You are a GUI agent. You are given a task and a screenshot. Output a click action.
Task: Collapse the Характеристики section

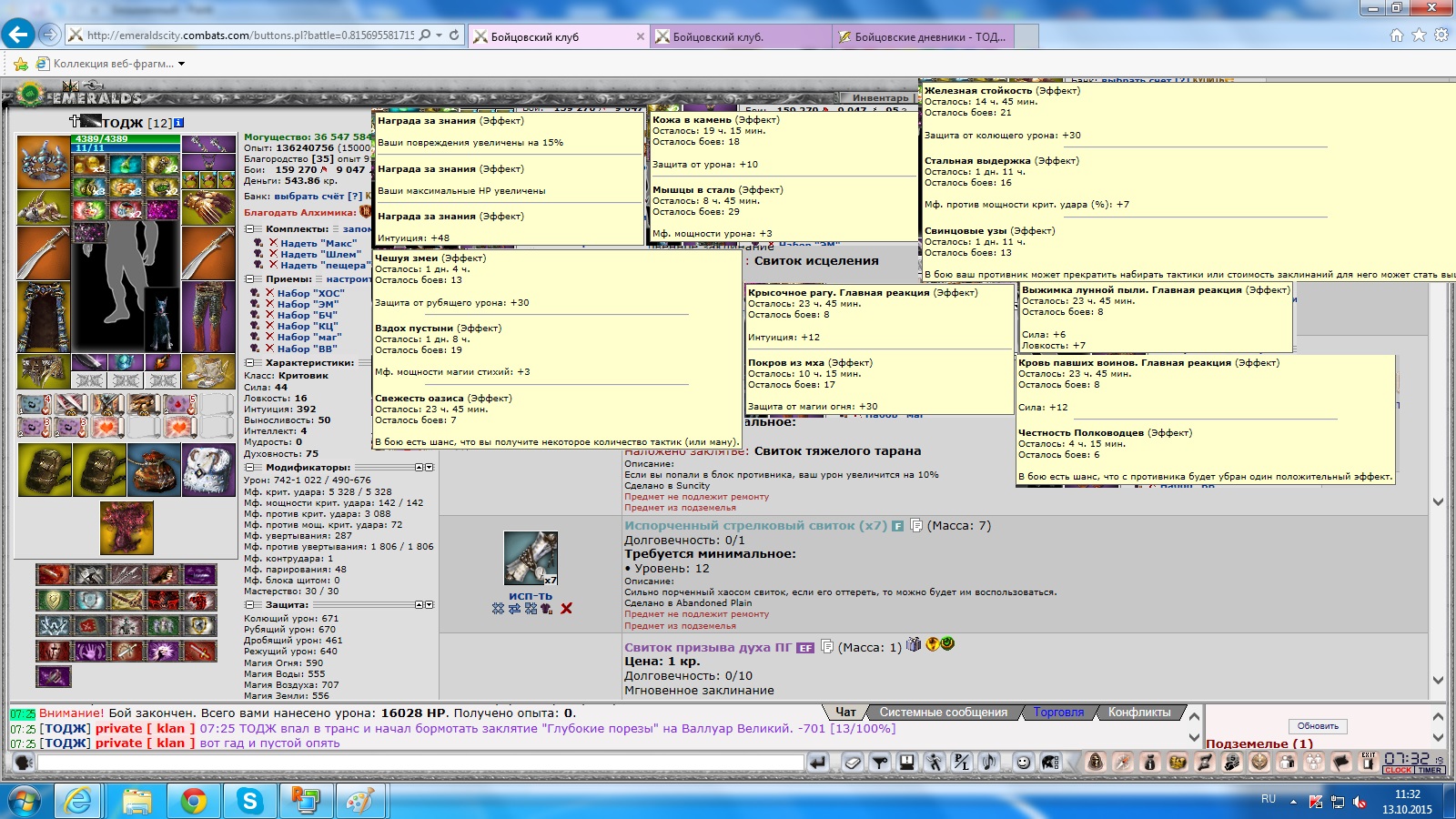tap(249, 362)
